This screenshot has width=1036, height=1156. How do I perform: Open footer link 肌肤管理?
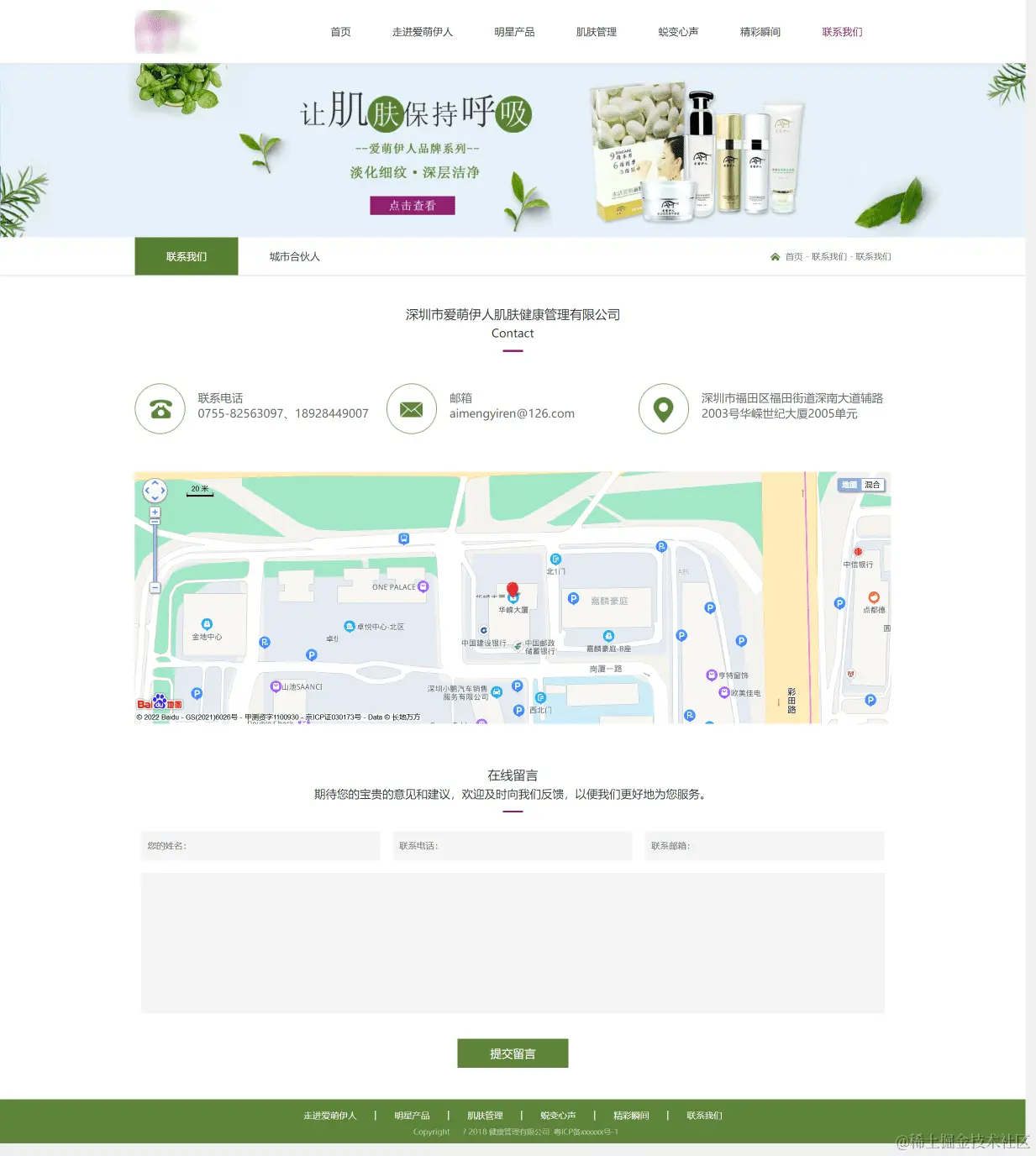[485, 1116]
